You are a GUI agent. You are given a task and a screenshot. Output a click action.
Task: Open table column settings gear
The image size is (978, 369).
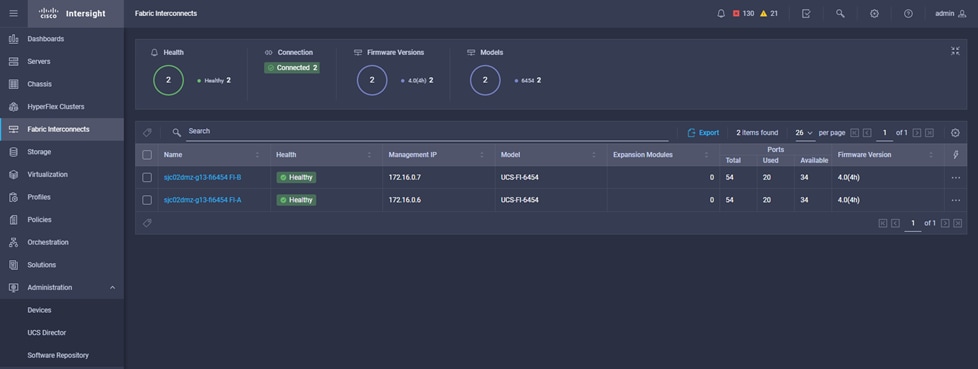pyautogui.click(x=955, y=133)
